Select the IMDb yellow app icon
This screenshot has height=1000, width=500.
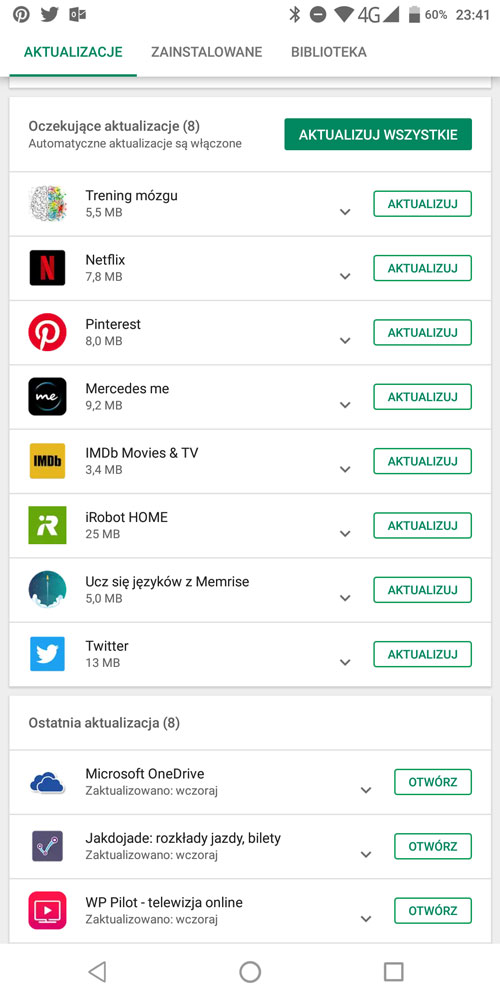[47, 461]
